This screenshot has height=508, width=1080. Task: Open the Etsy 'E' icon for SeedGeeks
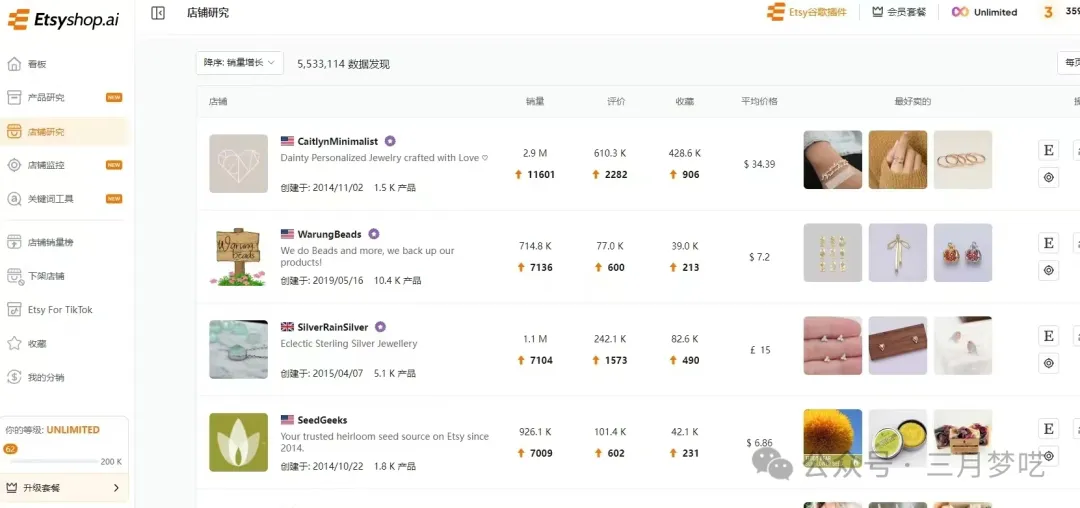[1048, 429]
